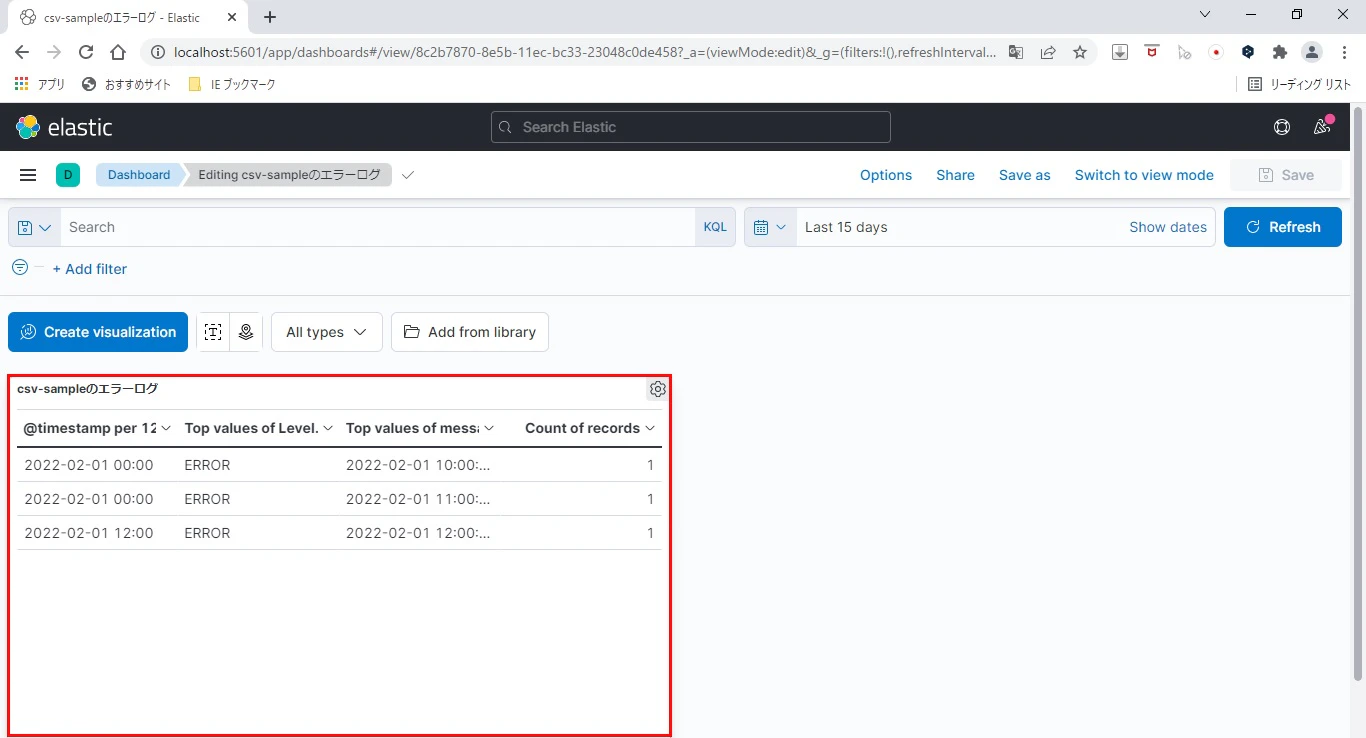Click the Last 15 days time range
Viewport: 1366px width, 738px height.
click(x=846, y=227)
